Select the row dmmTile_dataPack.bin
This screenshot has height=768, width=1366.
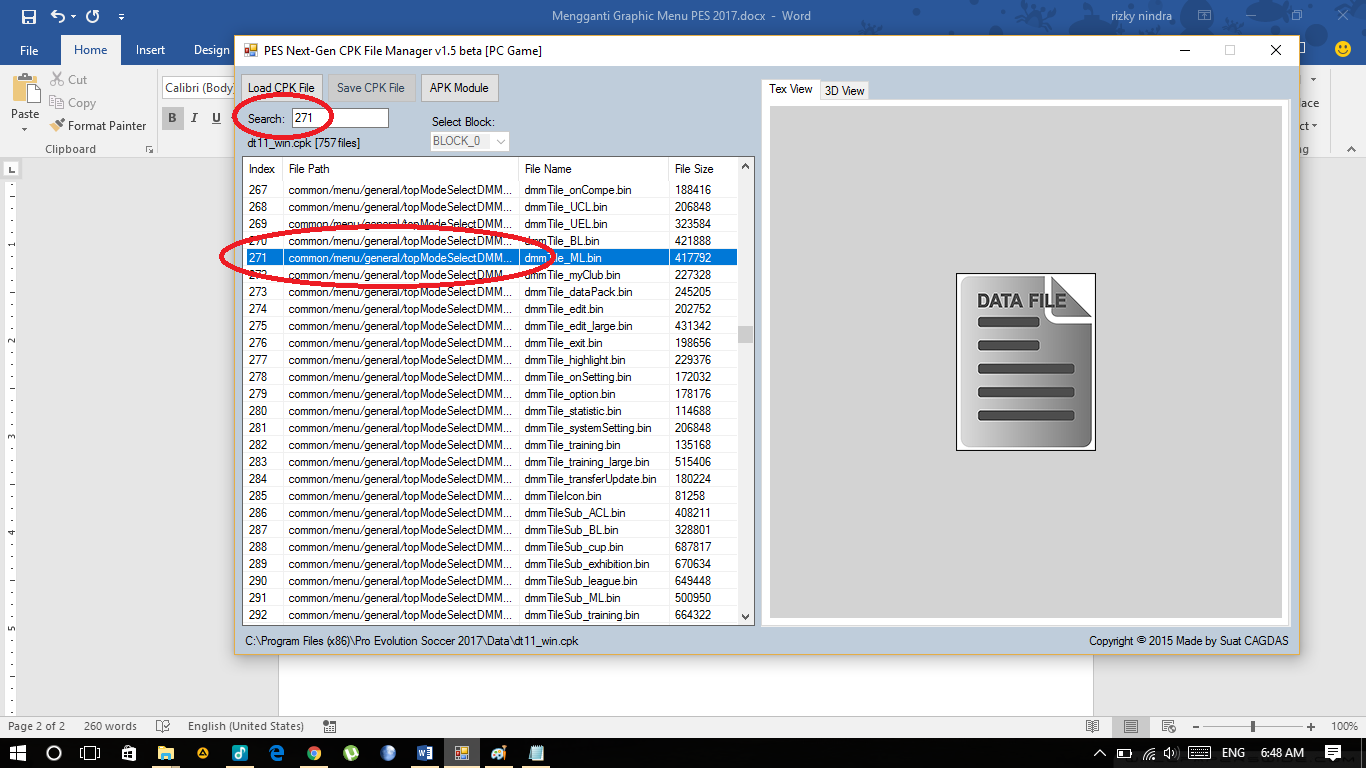[491, 292]
